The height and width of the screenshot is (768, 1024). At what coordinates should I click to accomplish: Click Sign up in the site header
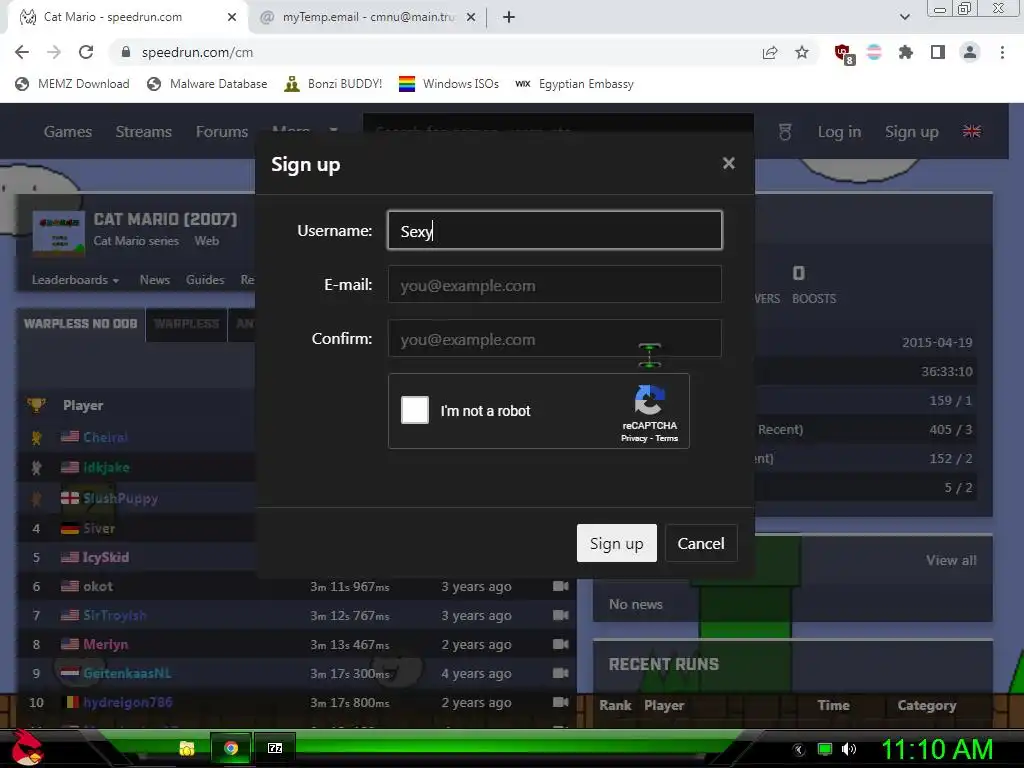pos(912,131)
